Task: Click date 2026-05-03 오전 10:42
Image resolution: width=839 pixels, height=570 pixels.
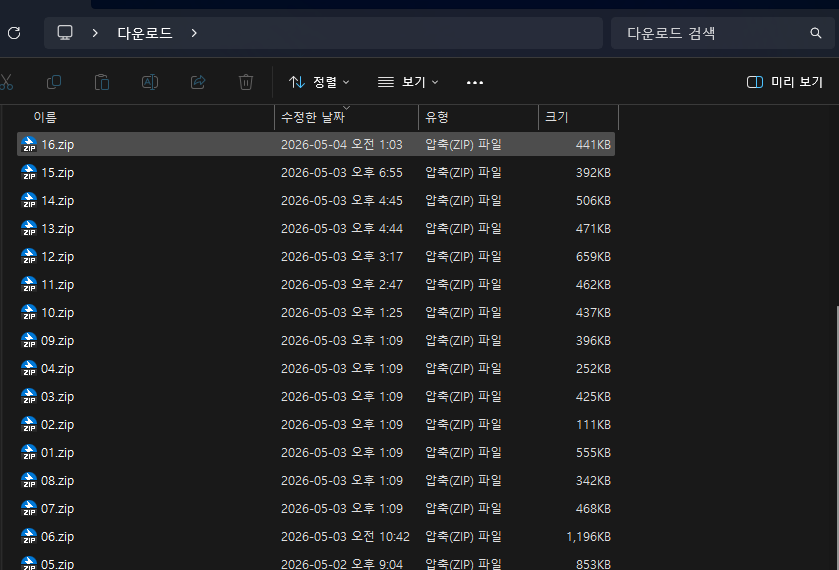Action: (345, 536)
